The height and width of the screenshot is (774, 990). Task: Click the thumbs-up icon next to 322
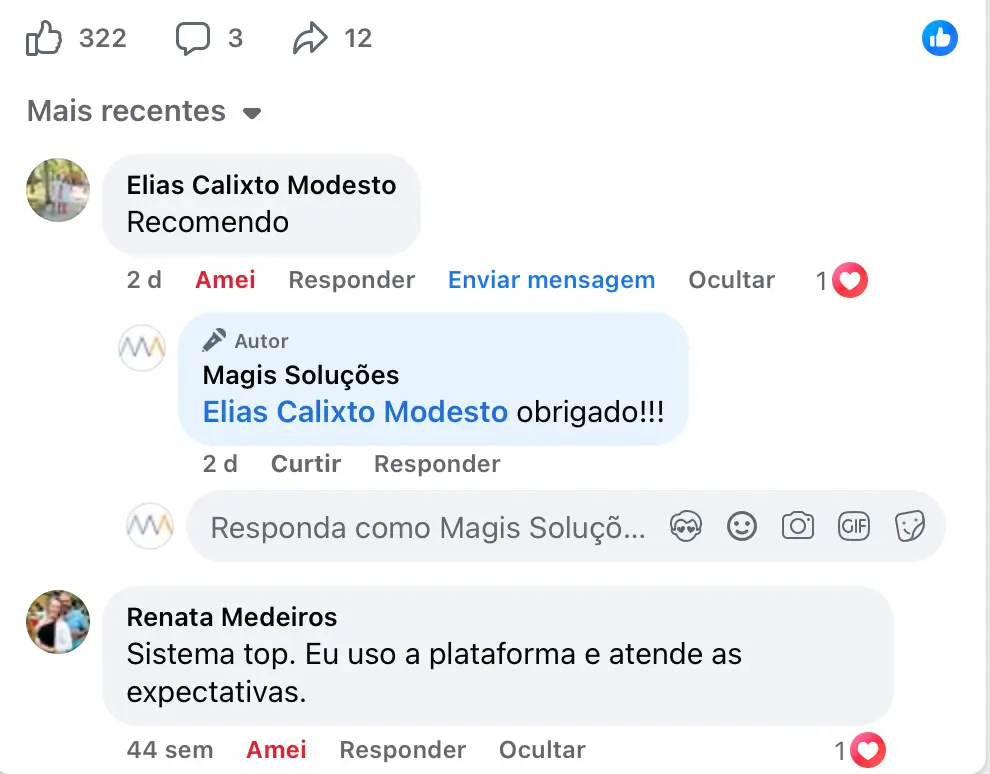click(x=45, y=37)
